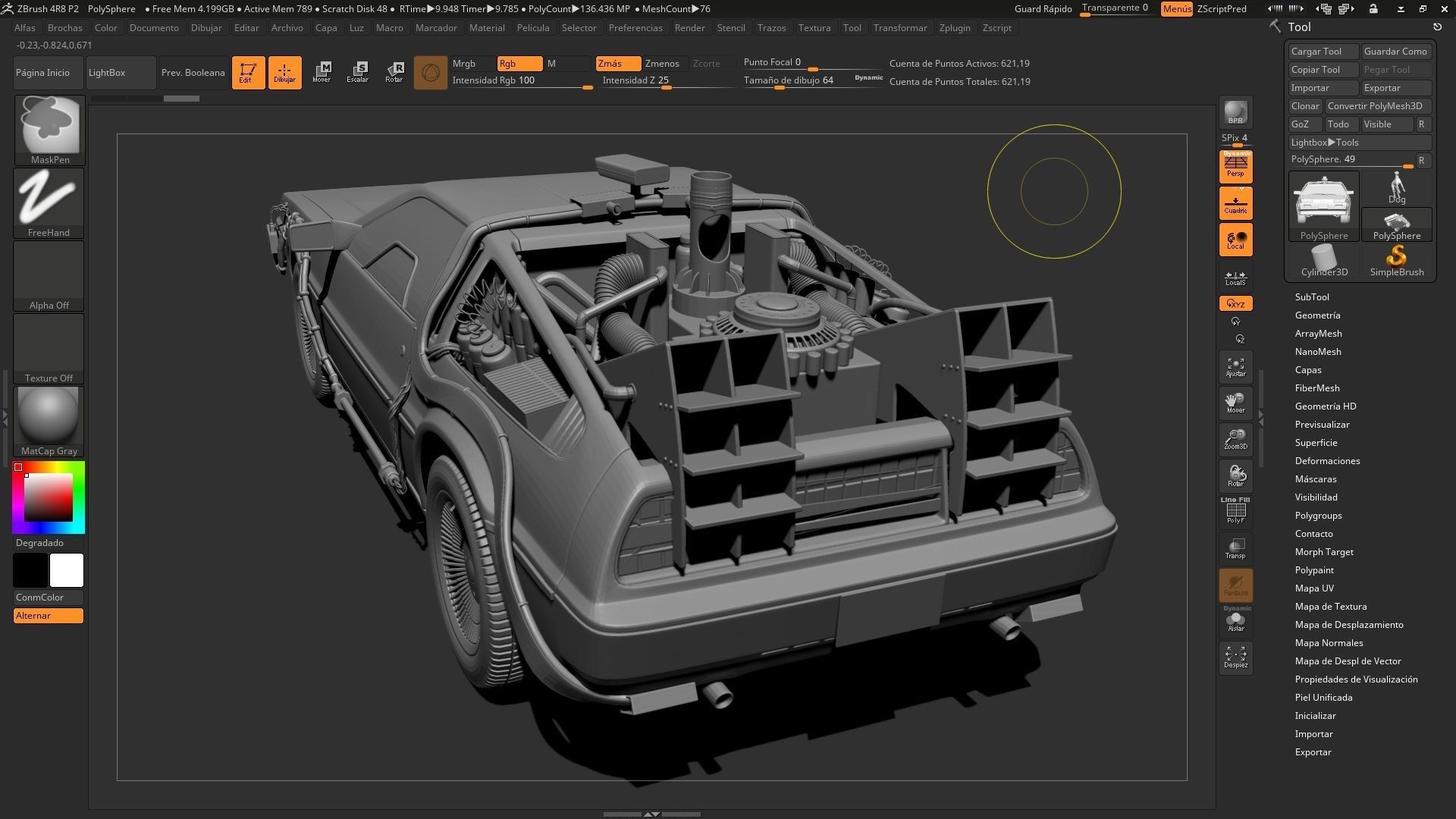Click the Ajustar frame icon
Image resolution: width=1456 pixels, height=819 pixels.
[x=1236, y=367]
